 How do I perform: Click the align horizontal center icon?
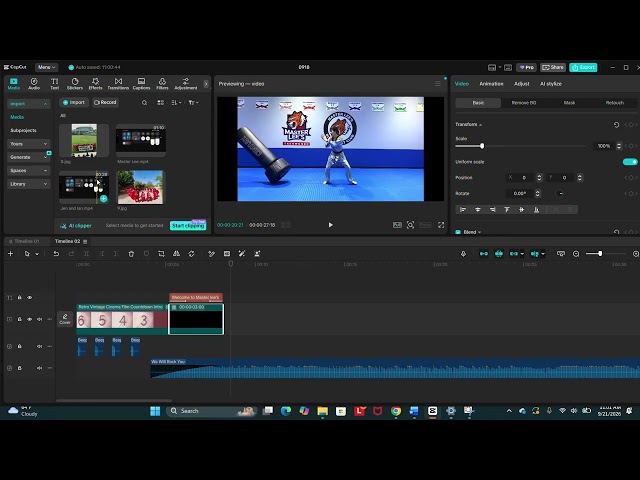click(x=478, y=210)
